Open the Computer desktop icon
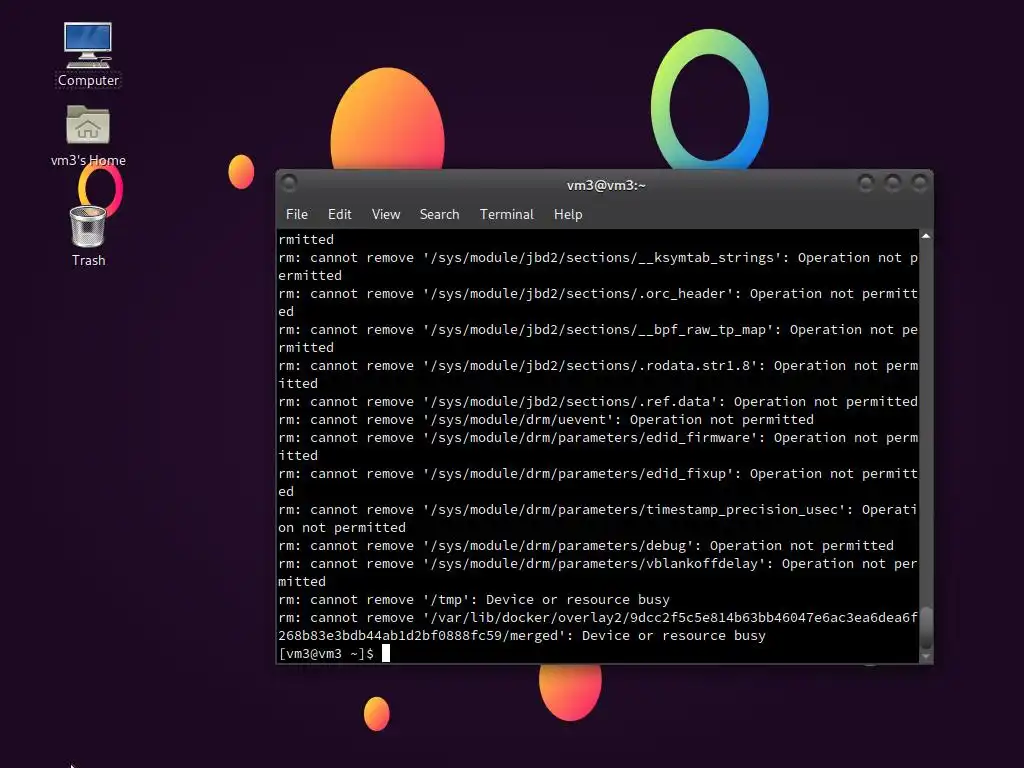 coord(88,55)
